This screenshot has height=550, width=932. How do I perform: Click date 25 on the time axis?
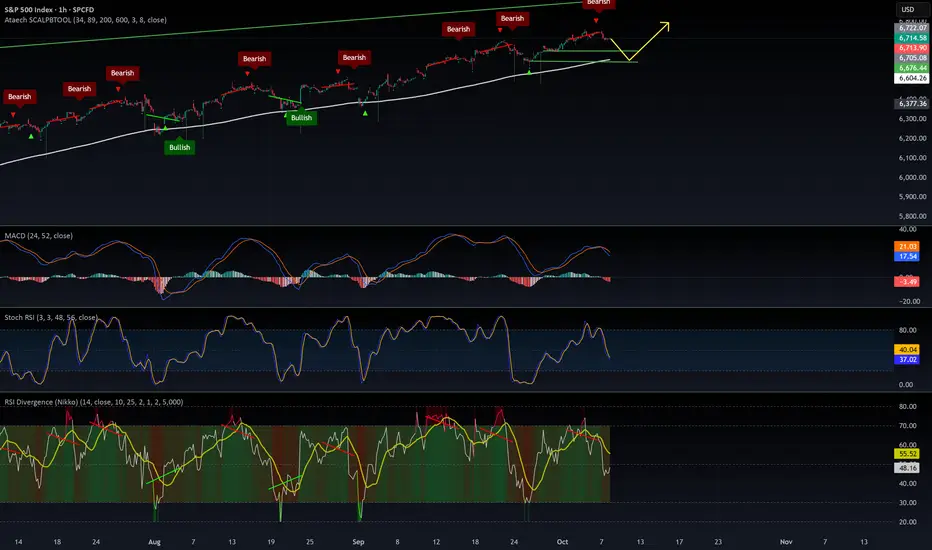[310, 542]
